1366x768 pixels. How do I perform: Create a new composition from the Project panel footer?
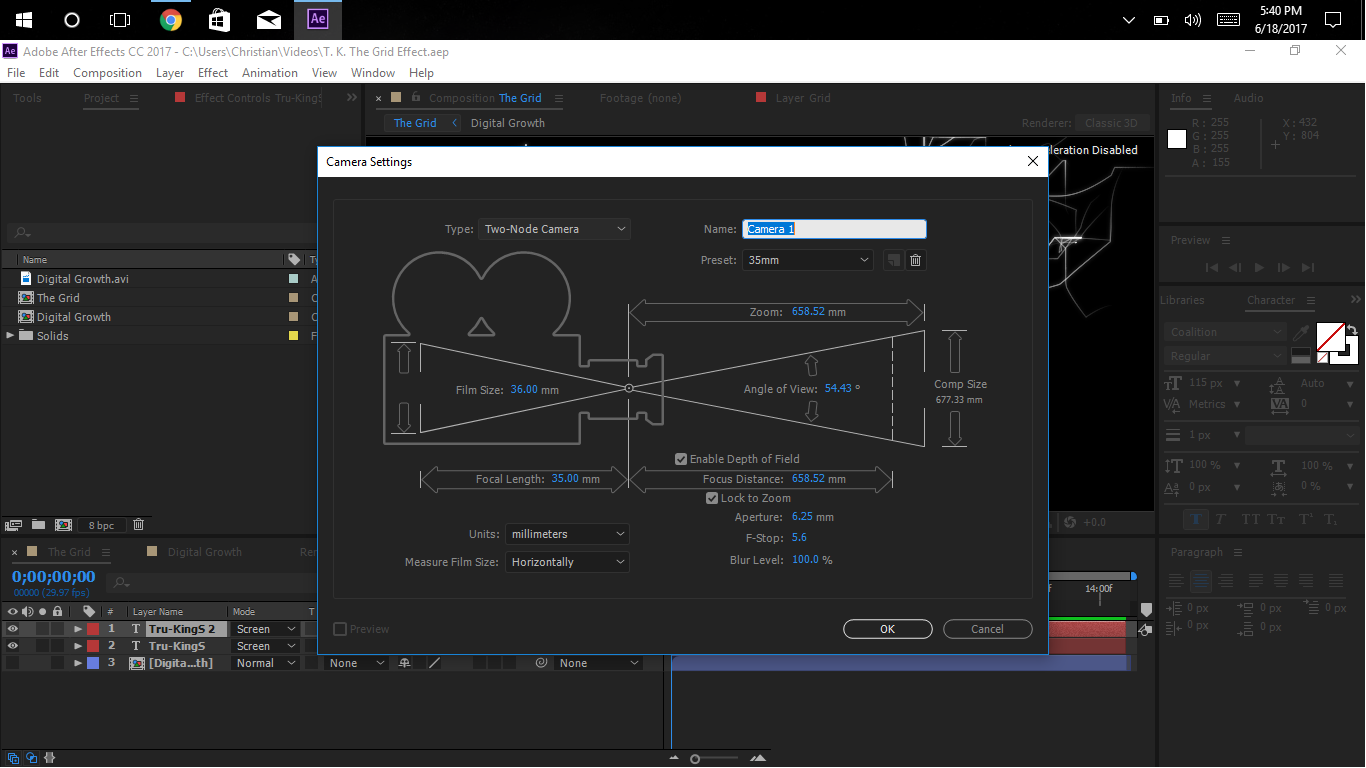click(63, 524)
